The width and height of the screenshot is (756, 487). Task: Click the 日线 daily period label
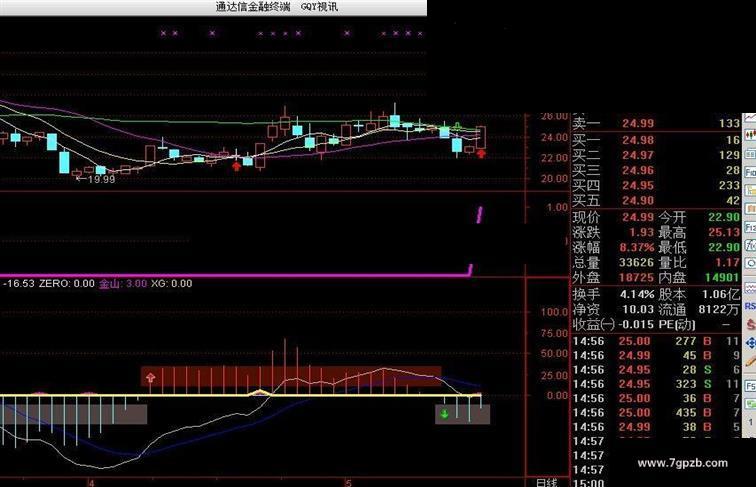pos(547,482)
